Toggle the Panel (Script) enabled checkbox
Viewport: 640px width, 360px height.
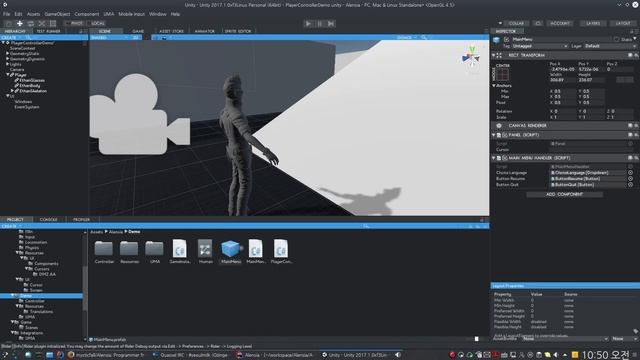(x=505, y=135)
